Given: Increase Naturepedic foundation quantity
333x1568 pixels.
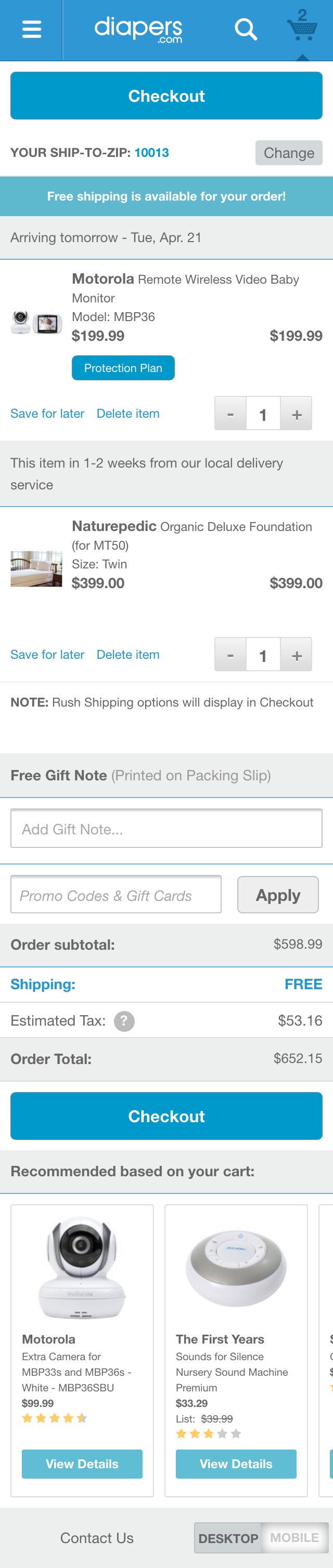Looking at the screenshot, I should [297, 655].
